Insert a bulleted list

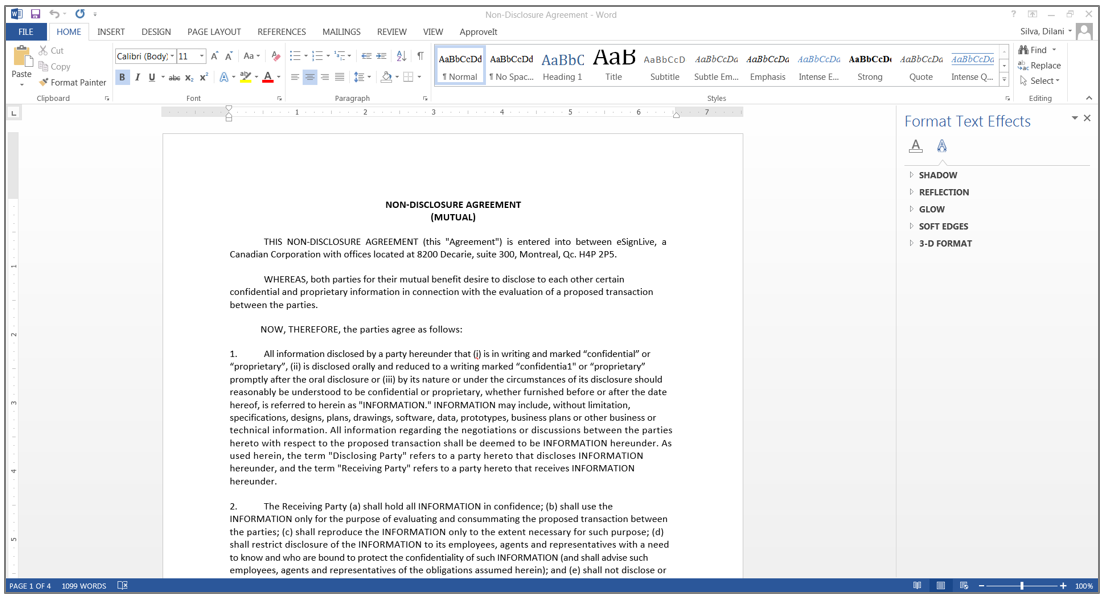coord(295,56)
